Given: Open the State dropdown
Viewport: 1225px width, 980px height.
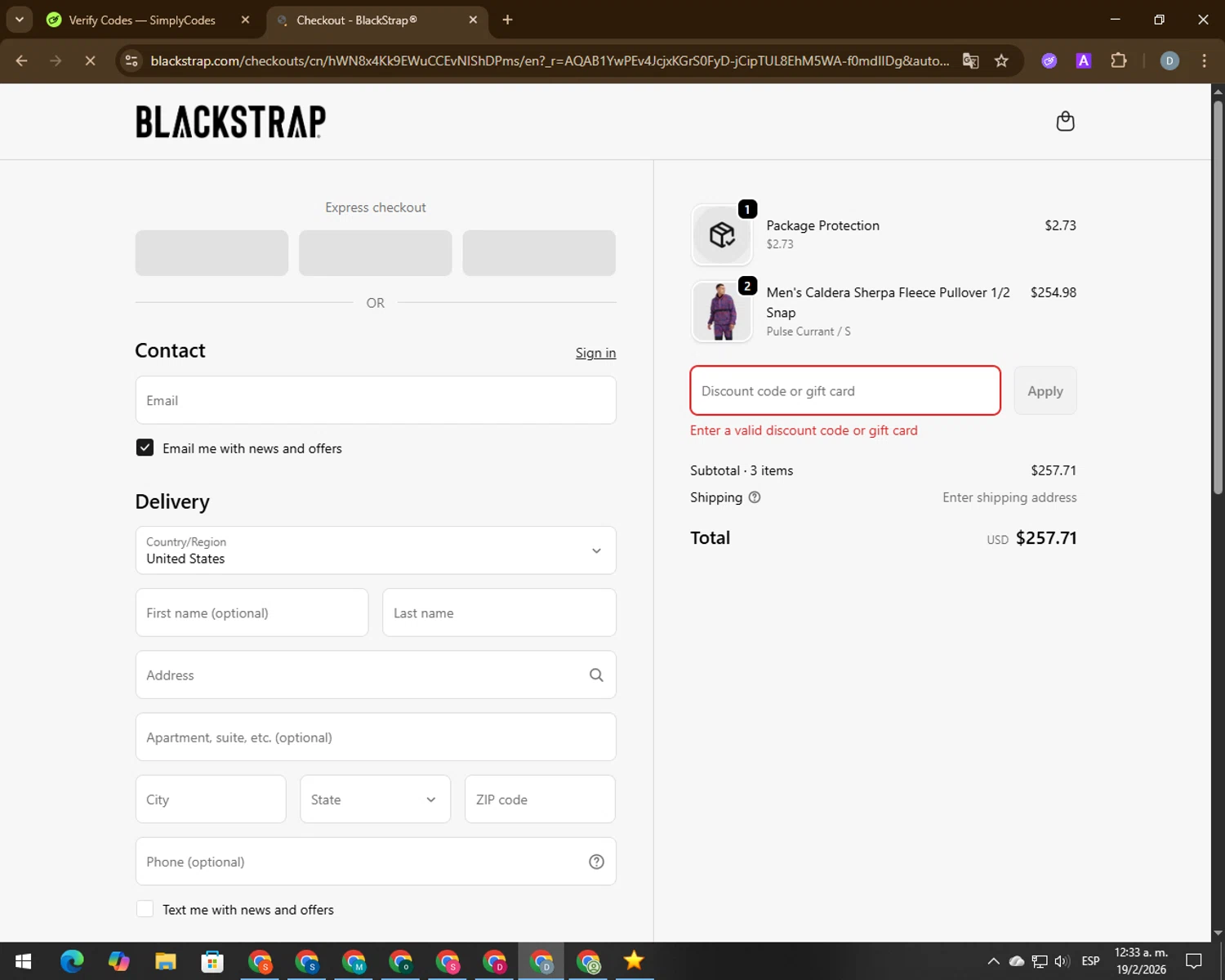Looking at the screenshot, I should (x=375, y=799).
